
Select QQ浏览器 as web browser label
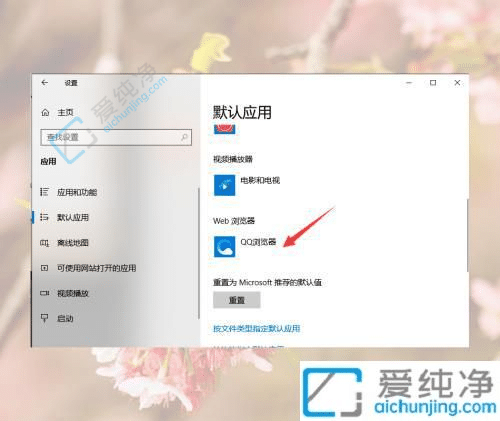pos(258,242)
